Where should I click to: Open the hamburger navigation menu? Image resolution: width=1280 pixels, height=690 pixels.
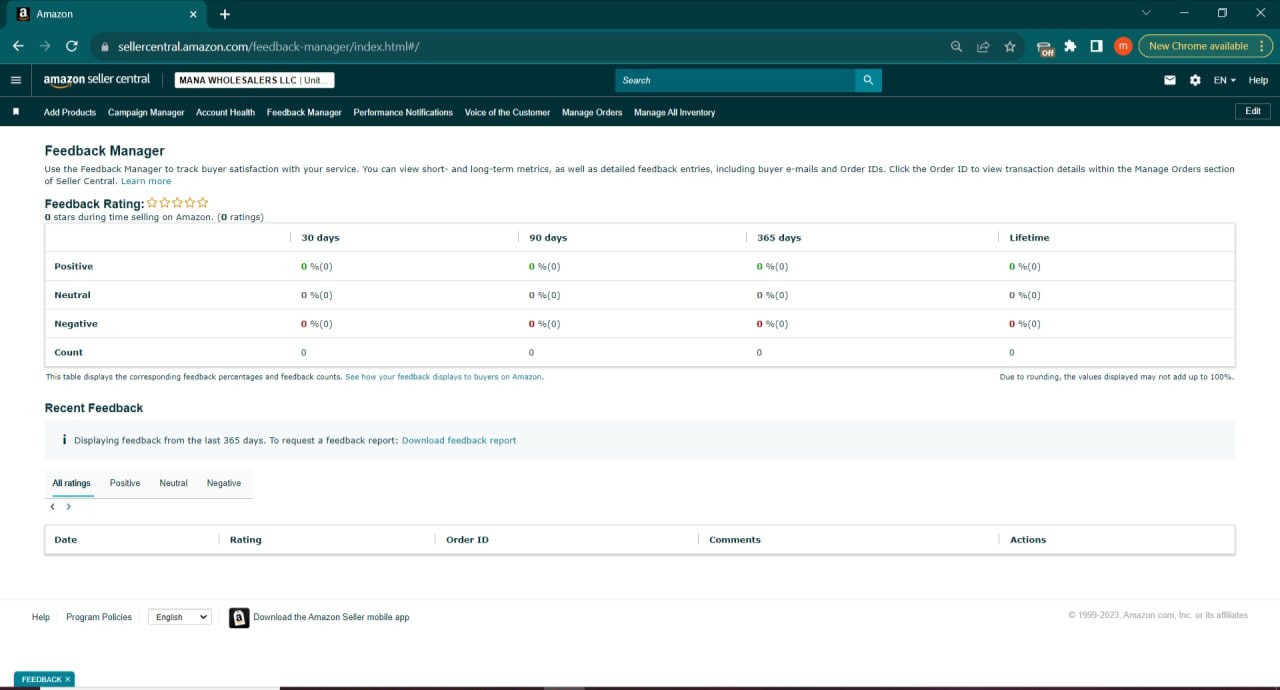click(16, 80)
